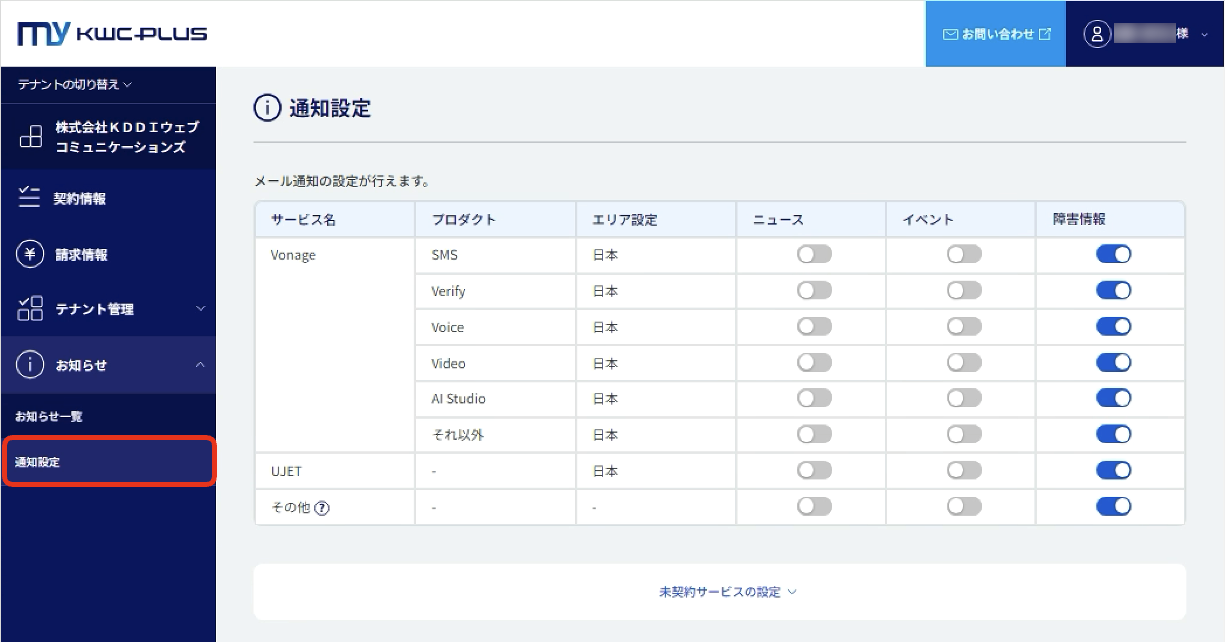The width and height of the screenshot is (1226, 642).
Task: Enable イベント toggle for UJET
Action: click(964, 470)
